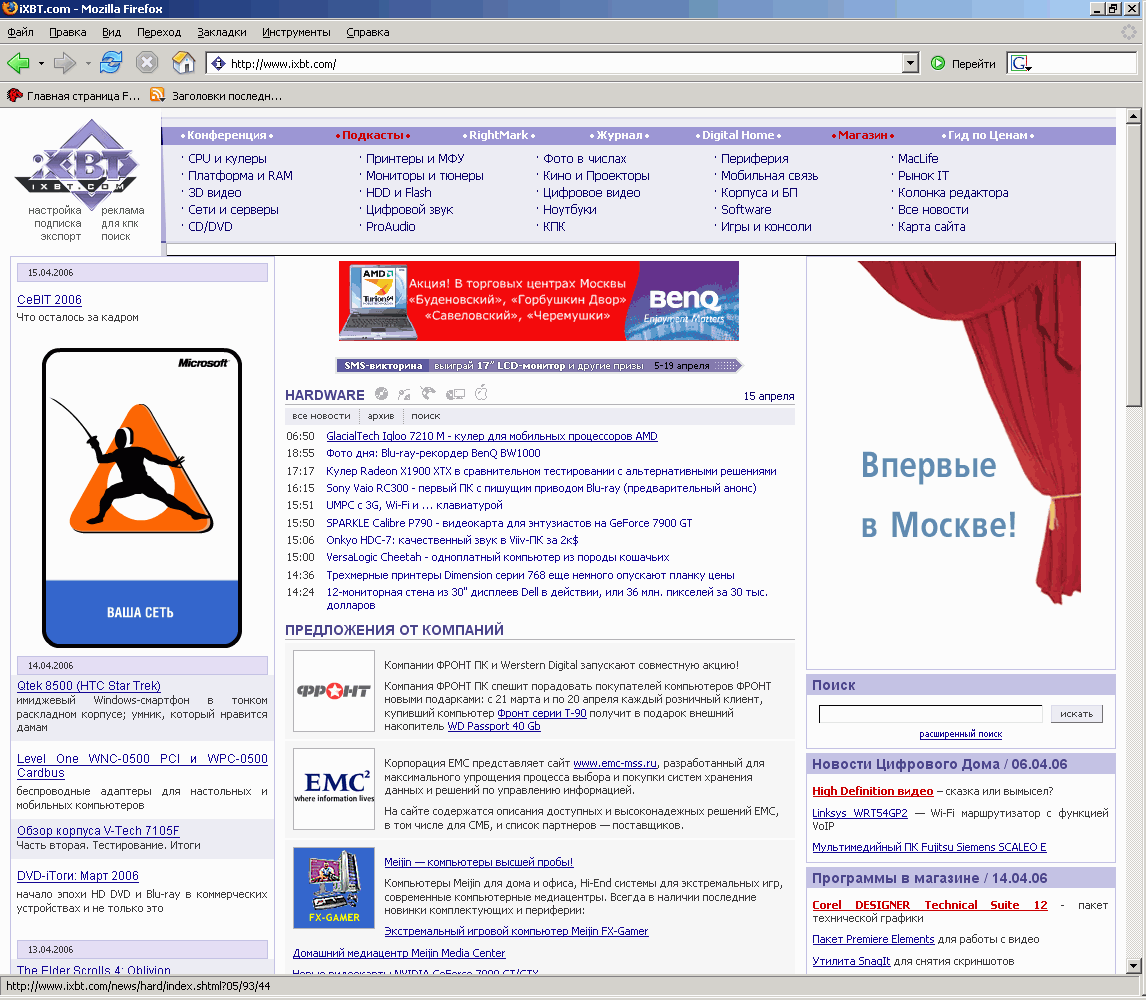The height and width of the screenshot is (1000, 1146).
Task: Open the Гид по Ценам nav tab
Action: pyautogui.click(x=987, y=135)
